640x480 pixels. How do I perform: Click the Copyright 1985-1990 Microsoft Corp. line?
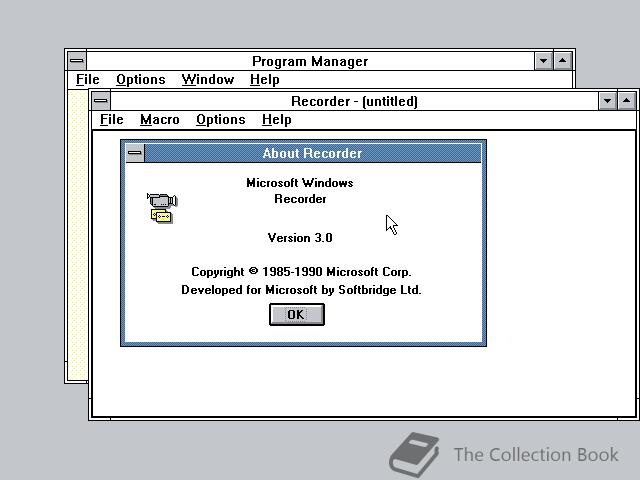point(301,272)
